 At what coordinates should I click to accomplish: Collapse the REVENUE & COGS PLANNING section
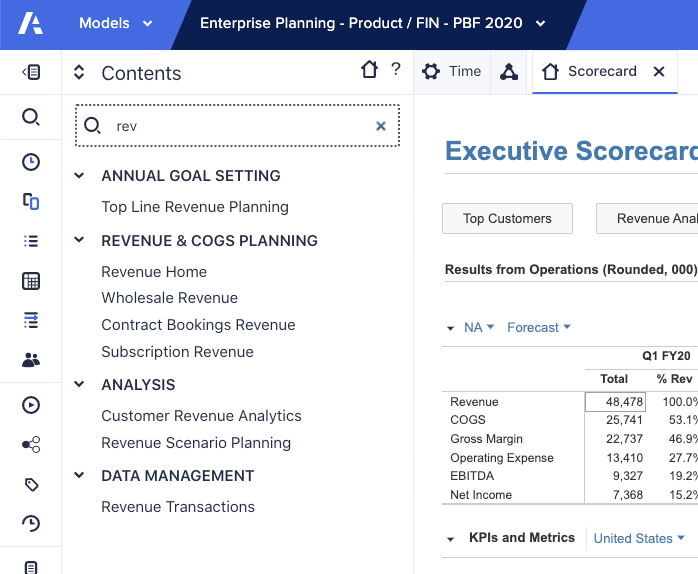click(80, 241)
